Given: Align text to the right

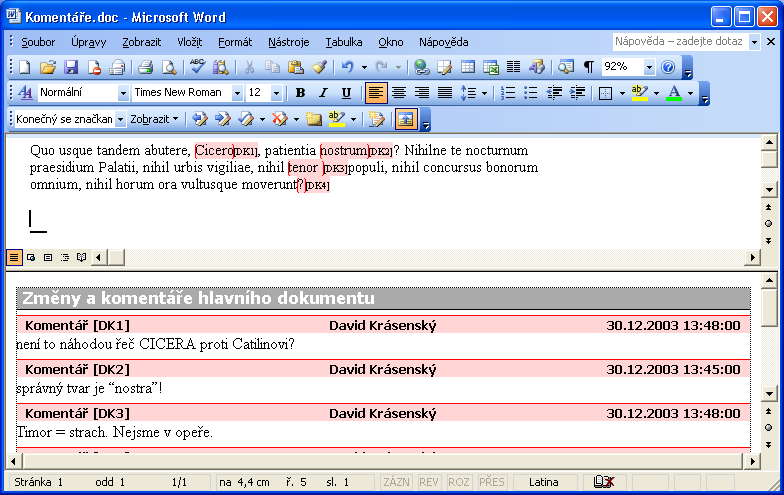Looking at the screenshot, I should pos(422,92).
